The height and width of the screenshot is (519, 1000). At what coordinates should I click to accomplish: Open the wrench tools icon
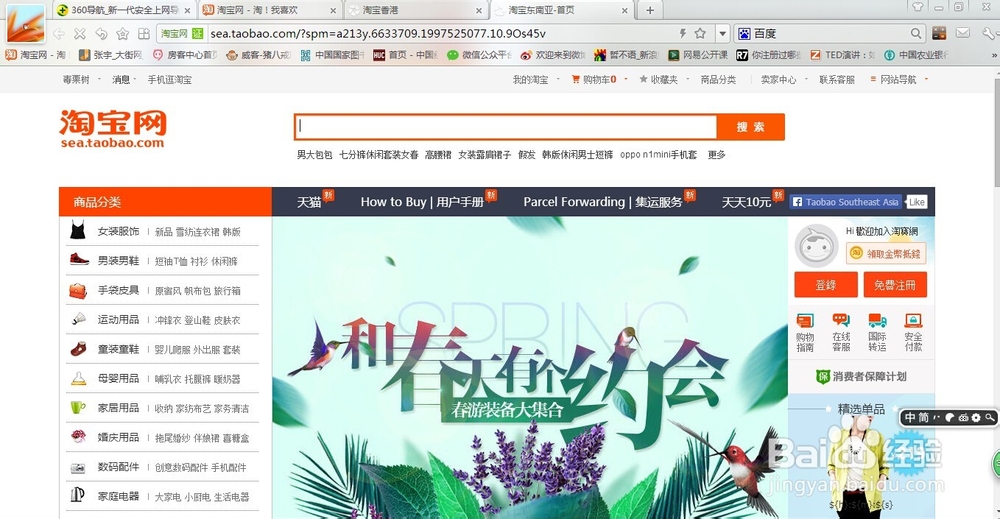(x=989, y=33)
